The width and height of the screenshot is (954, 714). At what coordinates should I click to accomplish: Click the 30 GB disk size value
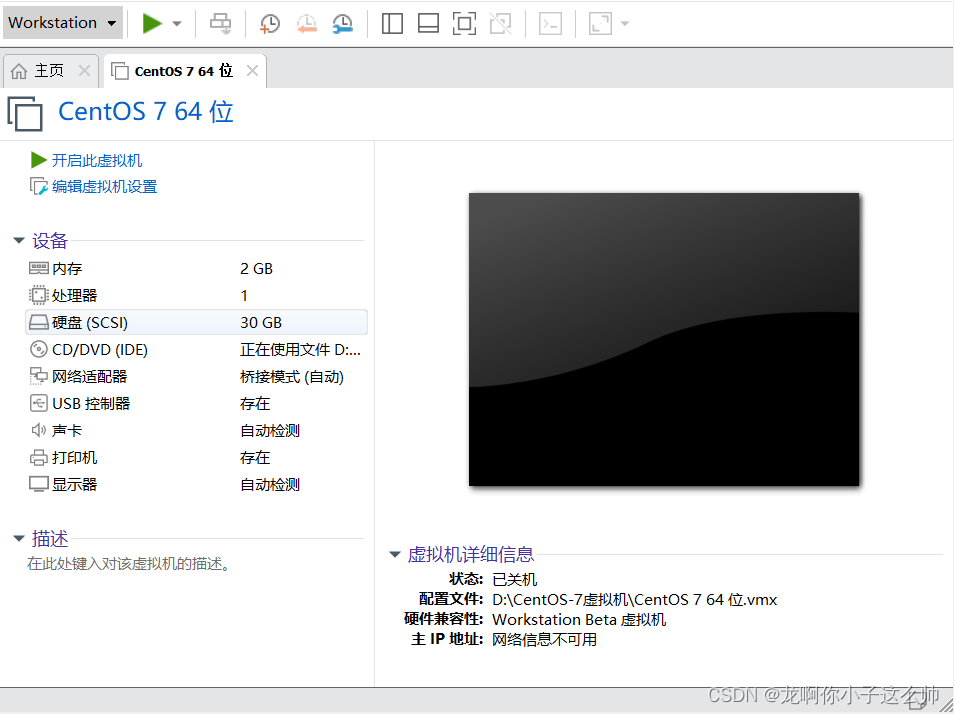click(261, 322)
